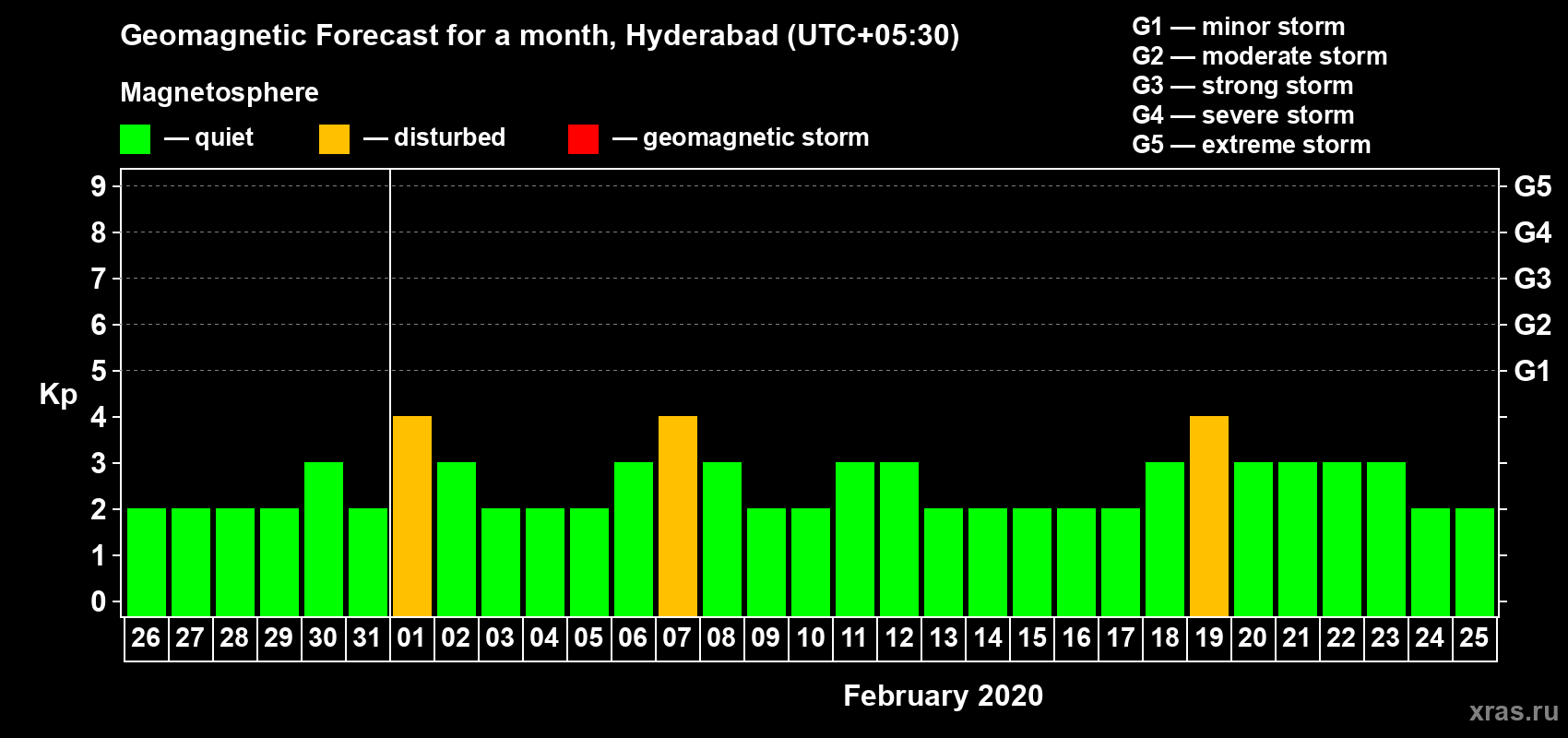
Task: Click the Kp value 9 axis label
Action: coord(99,186)
